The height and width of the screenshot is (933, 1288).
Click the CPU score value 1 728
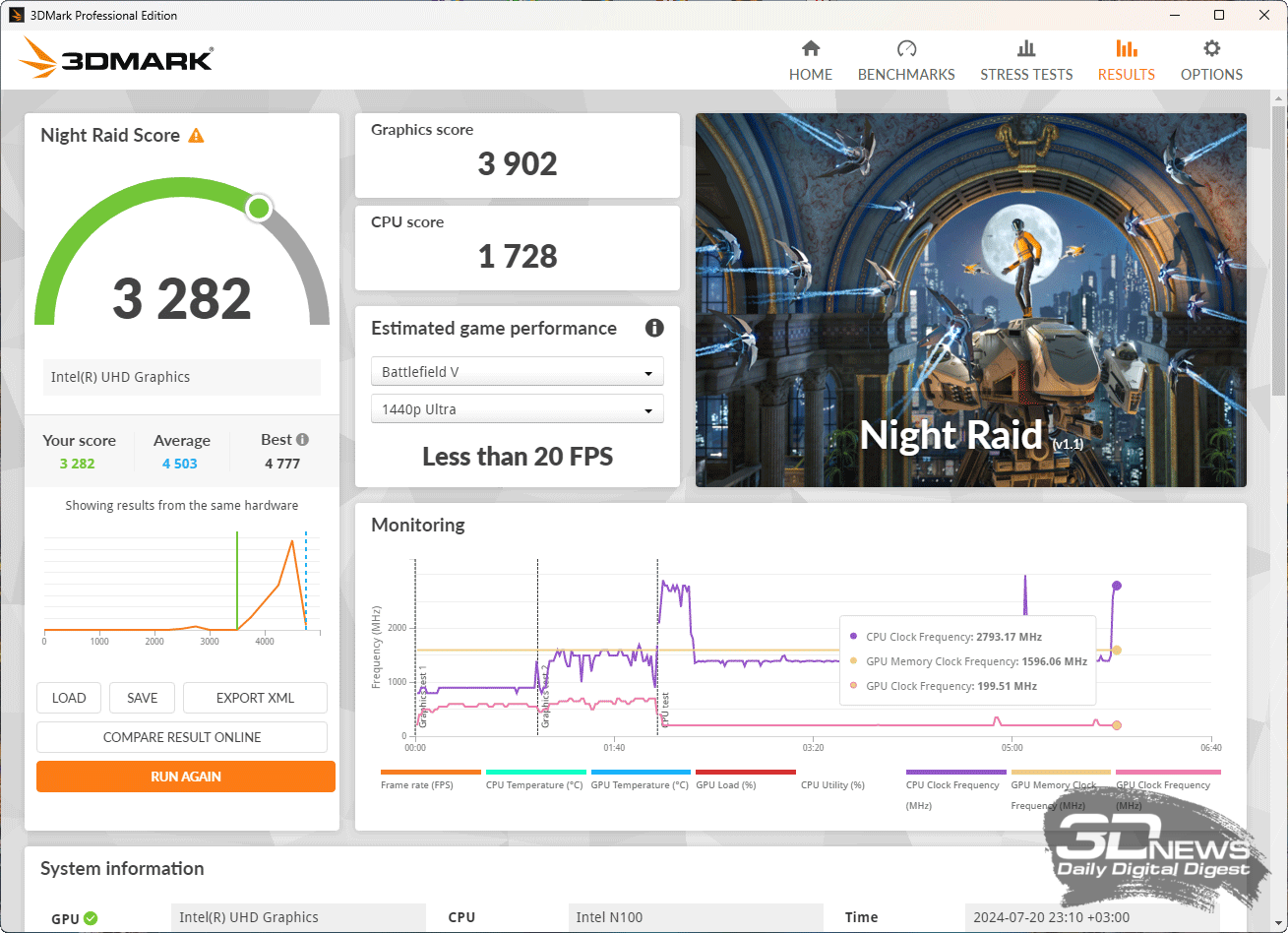click(x=518, y=256)
